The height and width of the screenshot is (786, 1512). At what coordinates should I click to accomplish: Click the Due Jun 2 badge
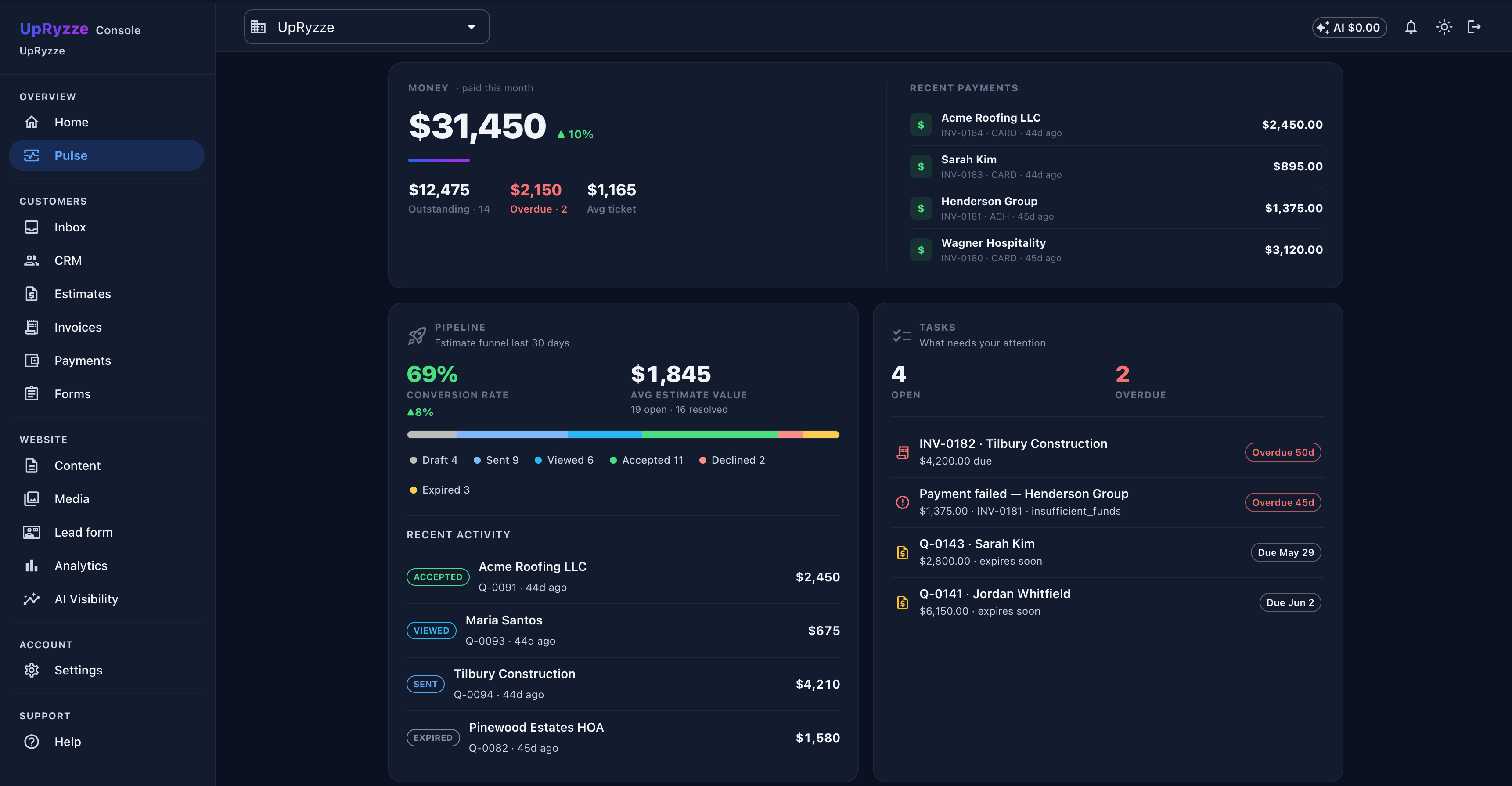coord(1290,602)
